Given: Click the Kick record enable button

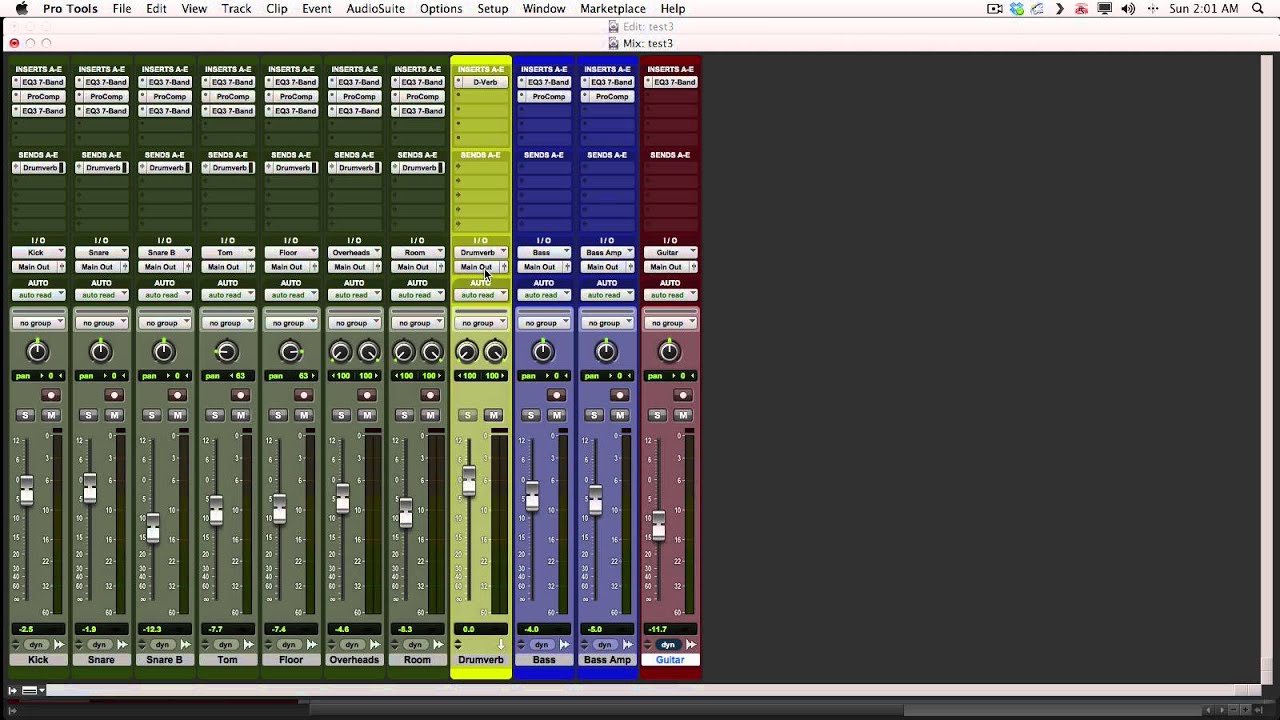Looking at the screenshot, I should pos(51,395).
